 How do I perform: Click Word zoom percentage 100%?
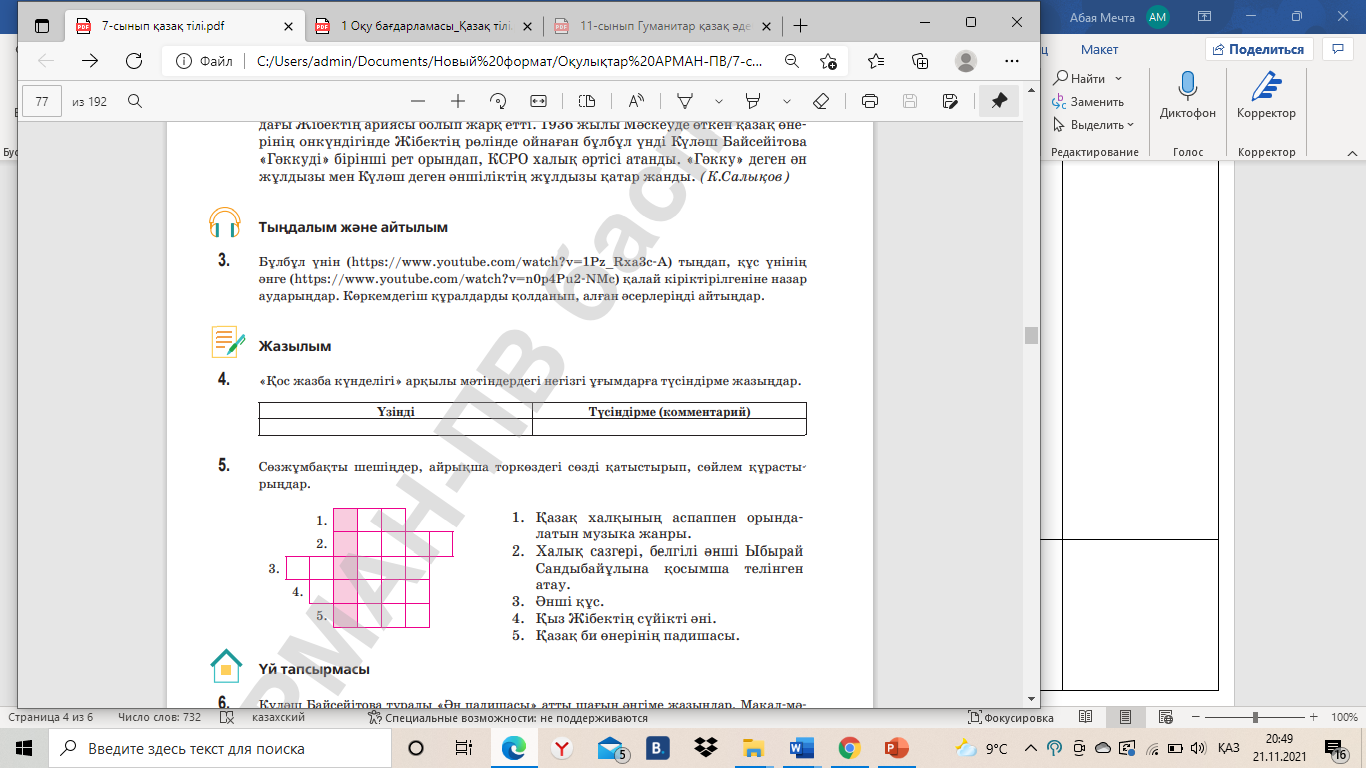point(1343,718)
